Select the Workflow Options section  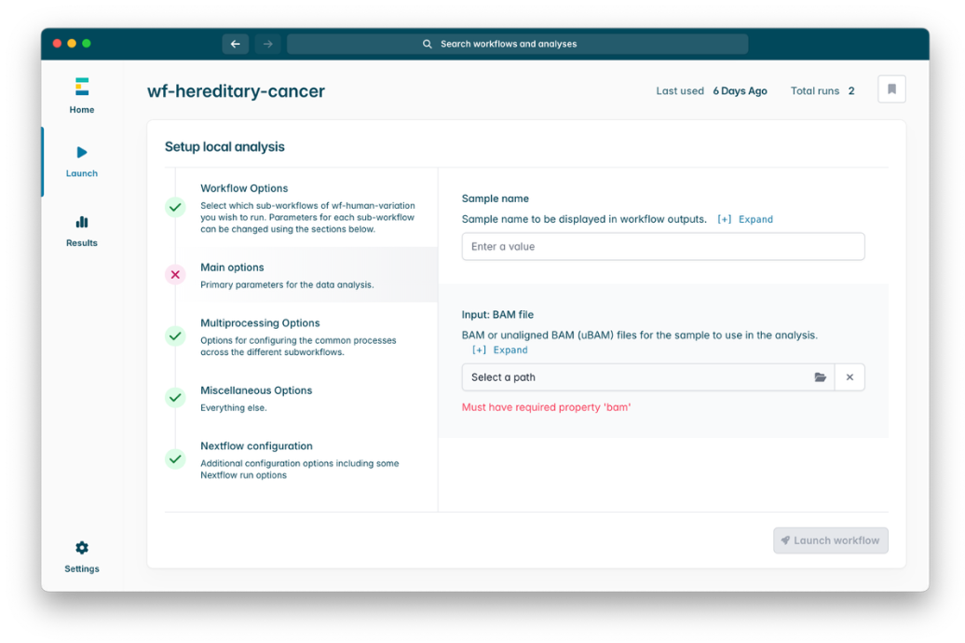(301, 207)
